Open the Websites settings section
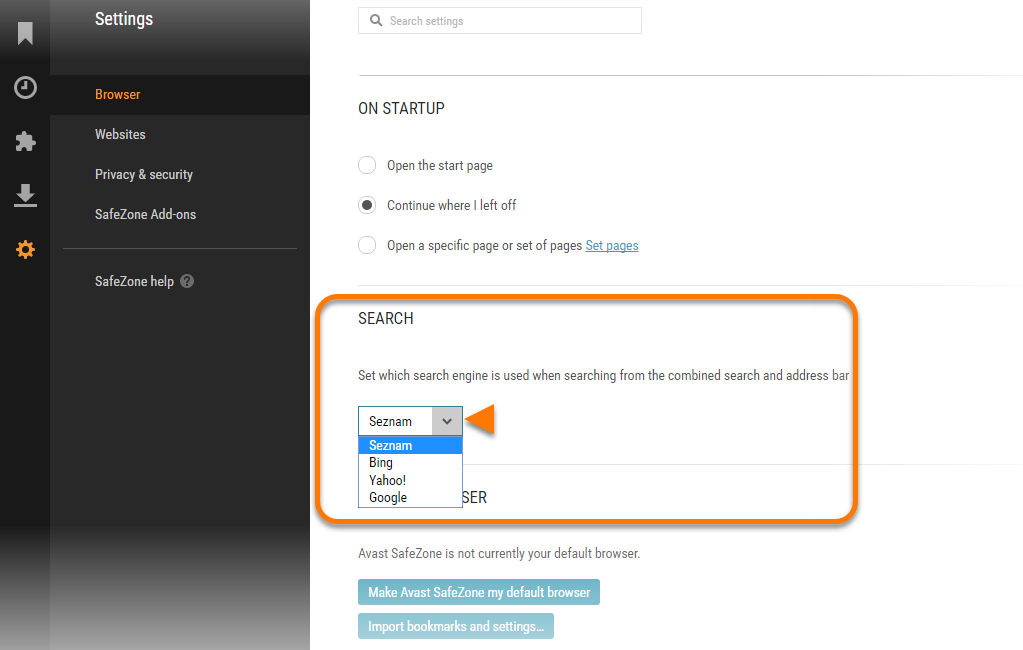Screen dimensions: 1023x650 coord(120,134)
